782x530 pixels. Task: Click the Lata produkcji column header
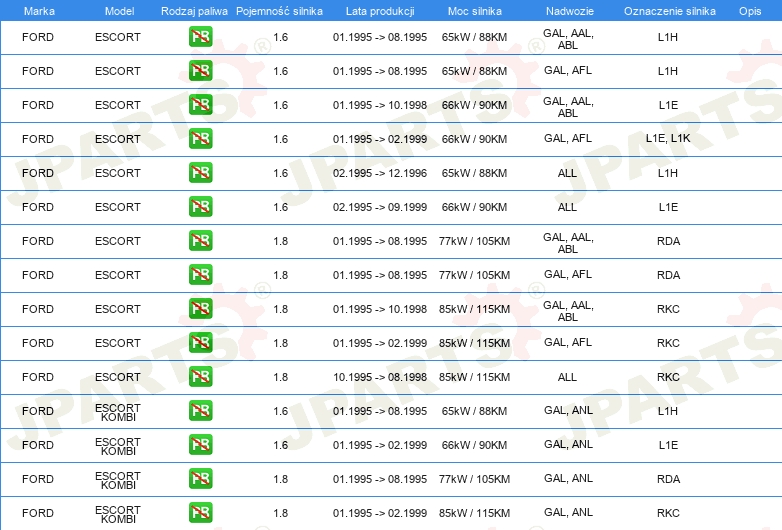point(380,11)
